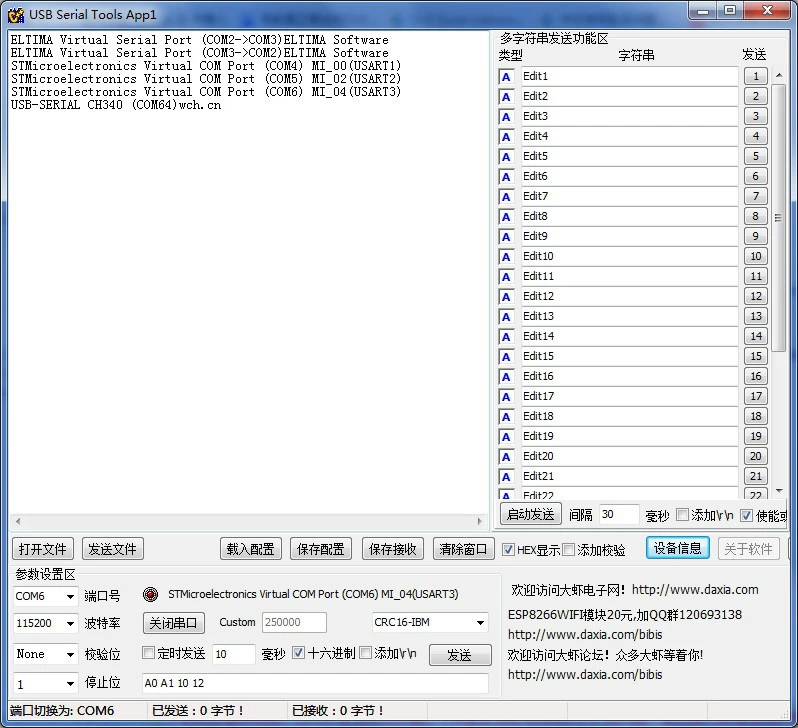Open the CRC16-IBM checksum dropdown
Viewport: 798px width, 728px height.
tap(480, 623)
